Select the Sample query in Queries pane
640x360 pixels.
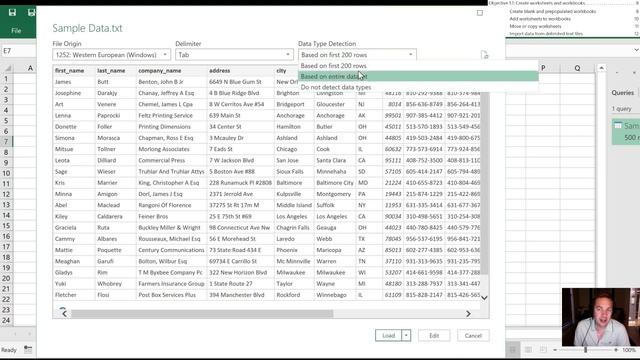pyautogui.click(x=626, y=131)
